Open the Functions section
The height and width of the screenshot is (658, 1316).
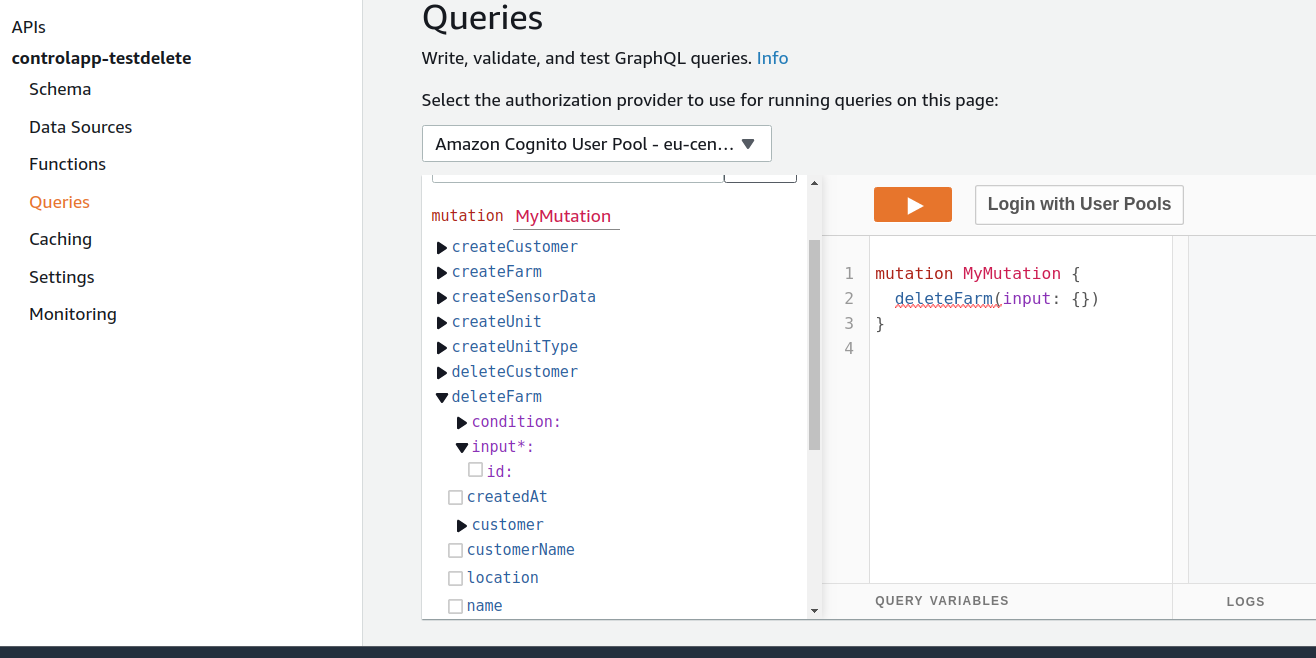point(67,164)
